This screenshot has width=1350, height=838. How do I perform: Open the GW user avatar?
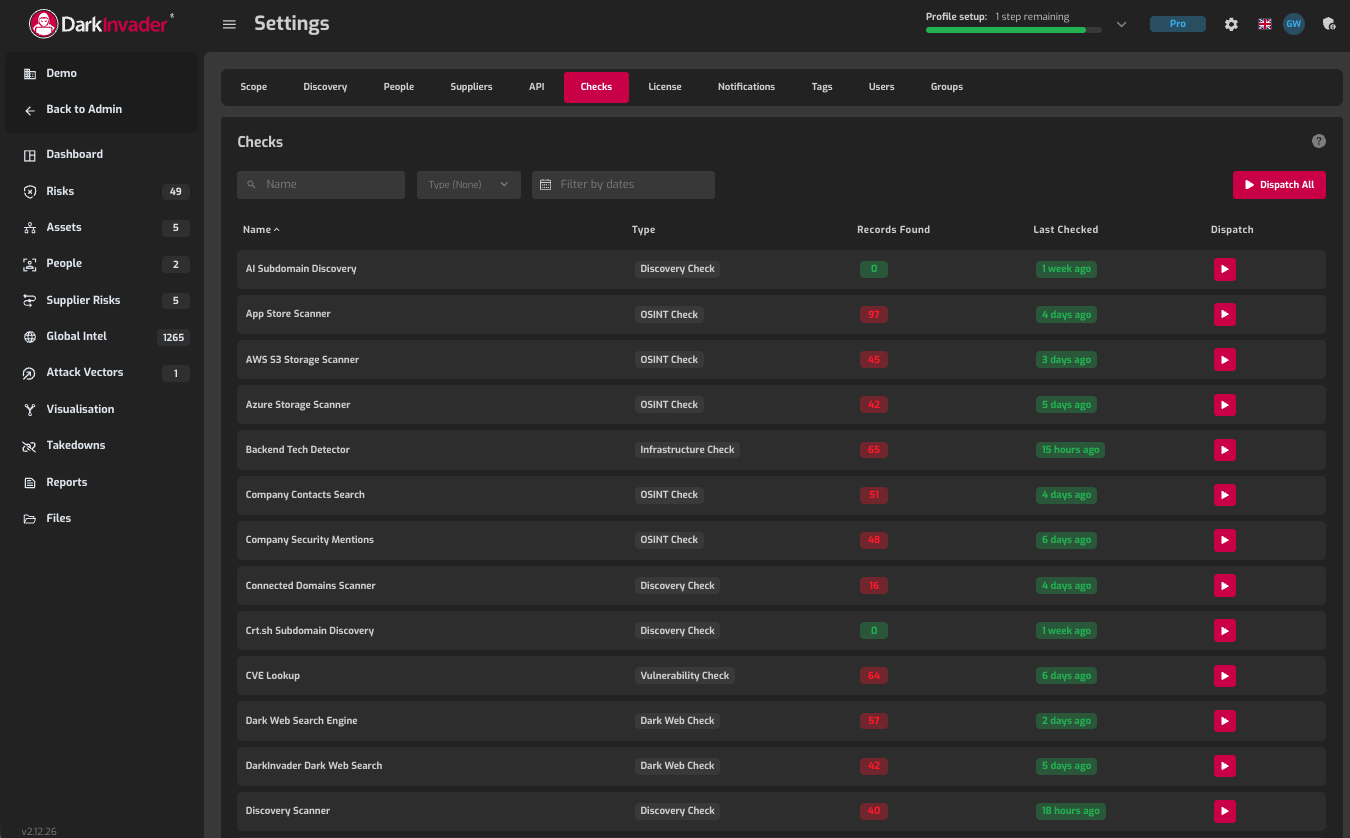click(1294, 24)
